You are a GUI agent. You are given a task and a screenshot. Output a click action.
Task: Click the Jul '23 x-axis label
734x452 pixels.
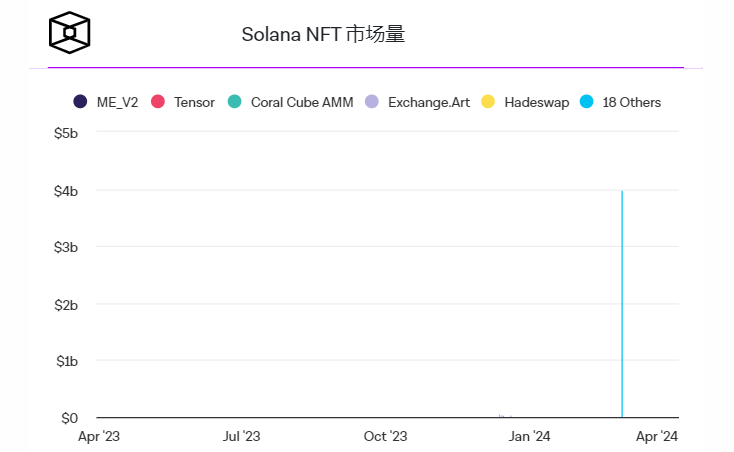pos(241,436)
